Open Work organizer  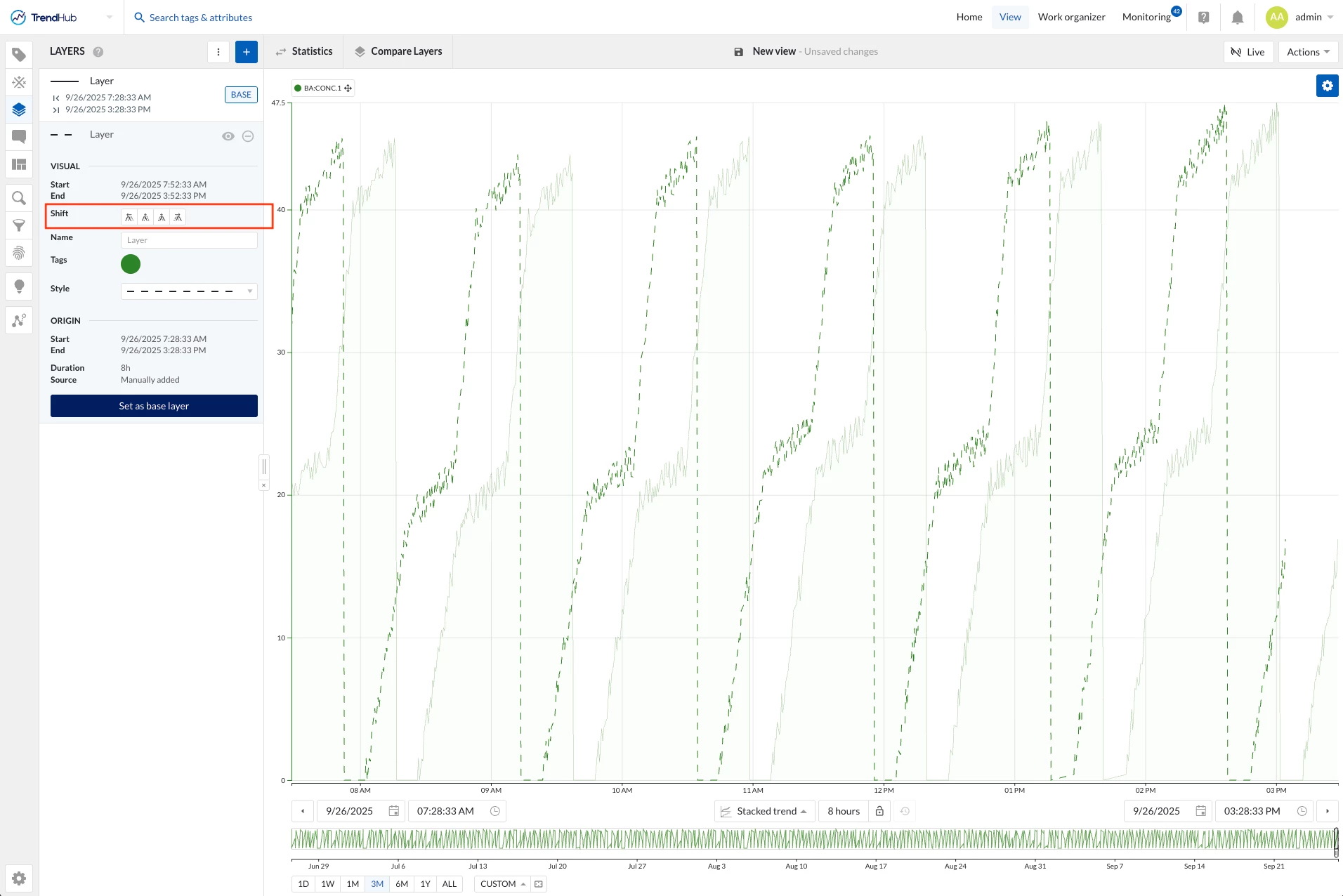pyautogui.click(x=1072, y=18)
